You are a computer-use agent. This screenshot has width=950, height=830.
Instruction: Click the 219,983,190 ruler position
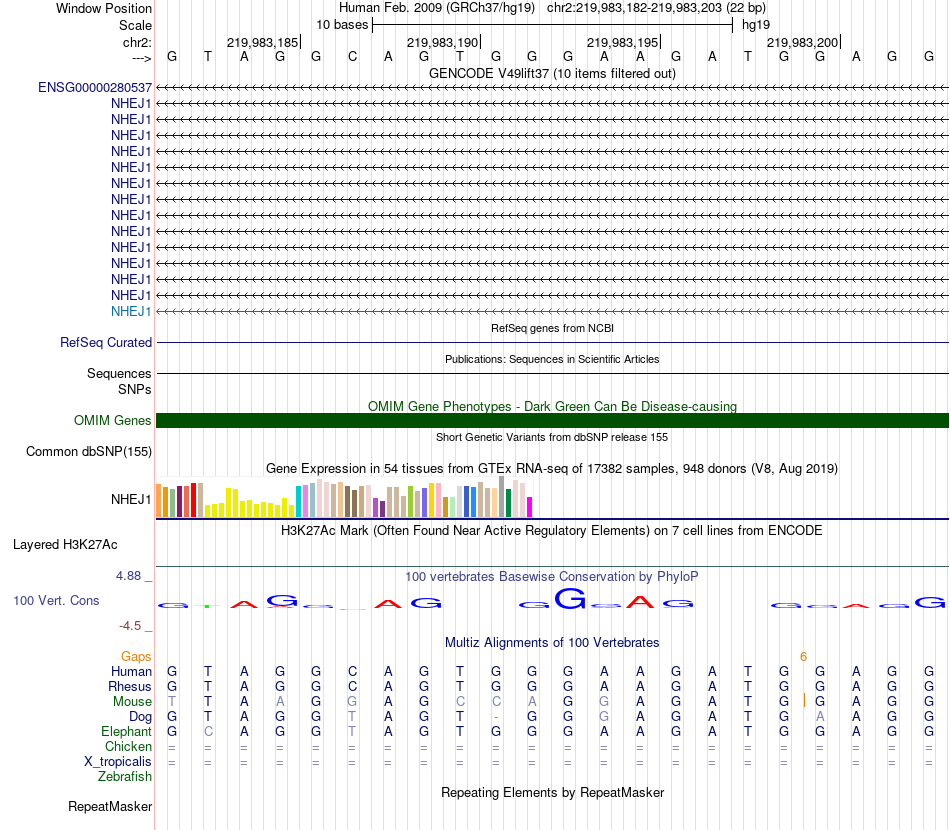pos(442,42)
